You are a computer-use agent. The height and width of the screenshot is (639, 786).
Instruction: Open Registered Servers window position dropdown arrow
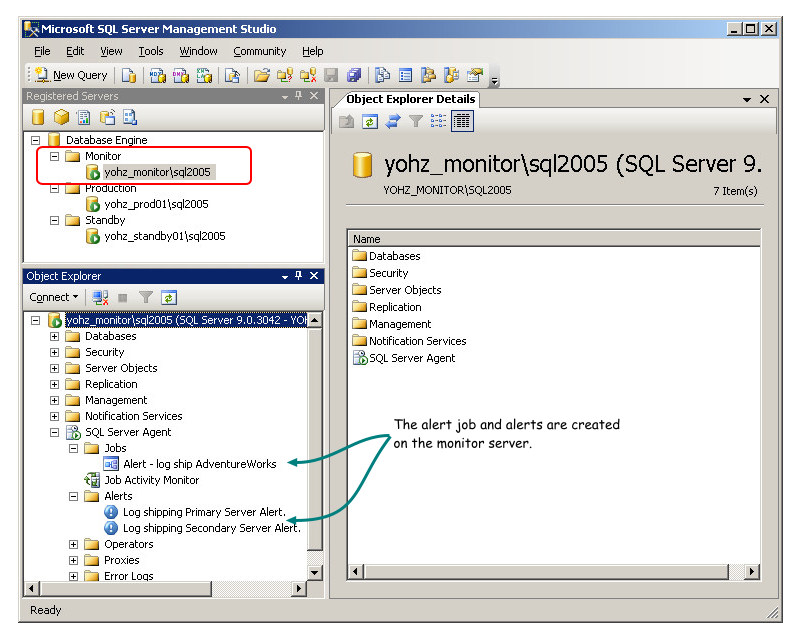click(285, 97)
